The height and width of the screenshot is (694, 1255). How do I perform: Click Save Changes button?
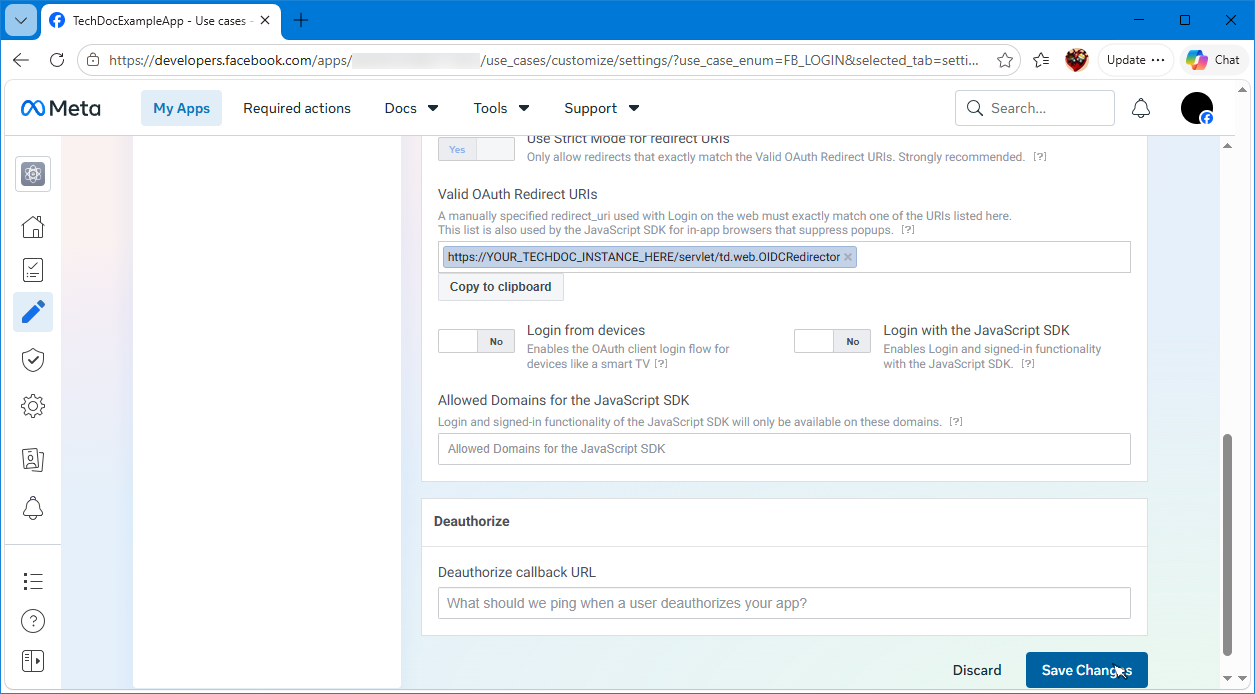pyautogui.click(x=1086, y=670)
